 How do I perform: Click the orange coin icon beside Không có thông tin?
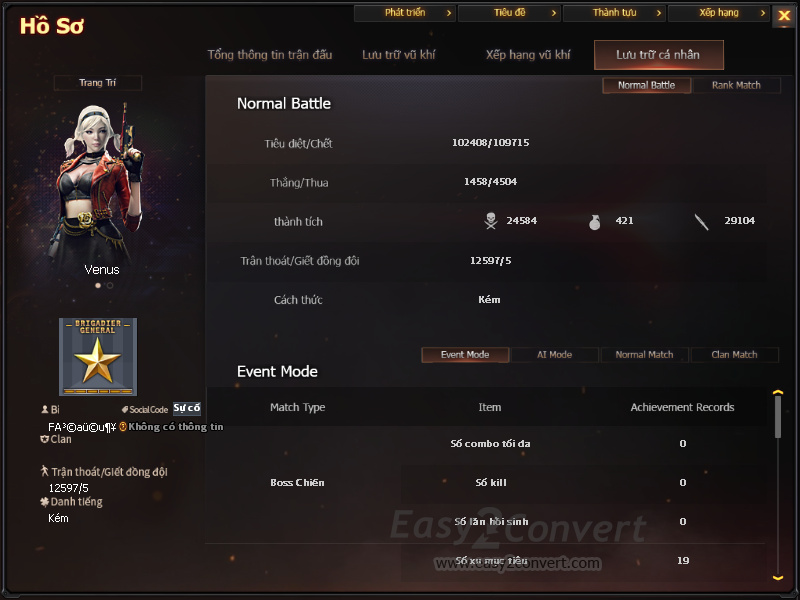point(123,427)
